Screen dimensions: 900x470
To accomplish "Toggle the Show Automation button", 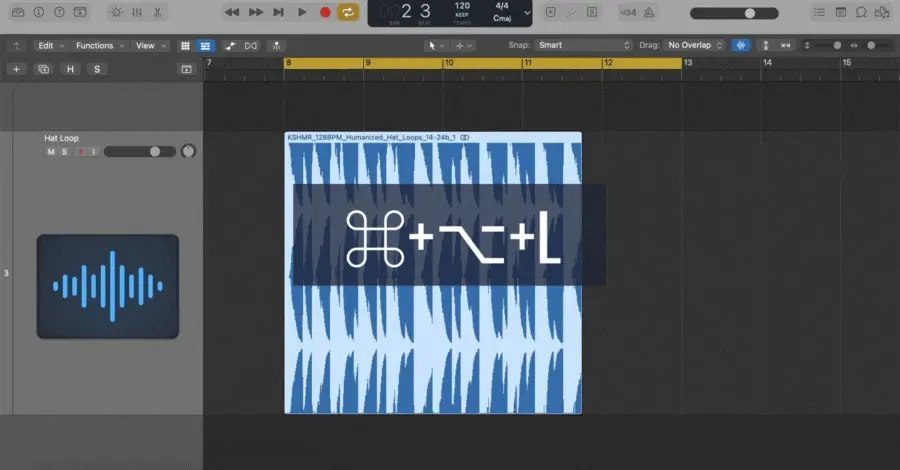I will 230,45.
